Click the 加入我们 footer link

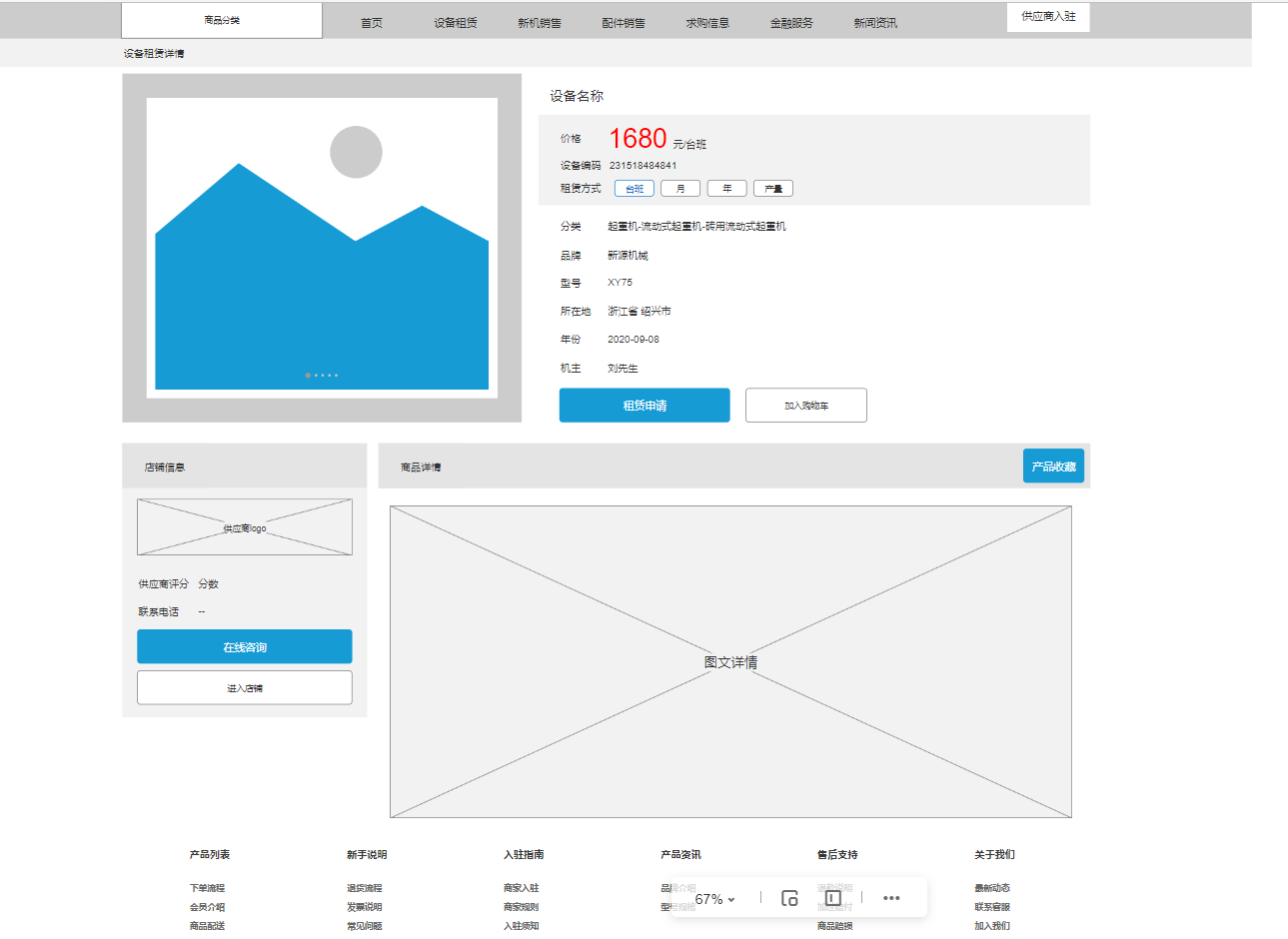(992, 926)
